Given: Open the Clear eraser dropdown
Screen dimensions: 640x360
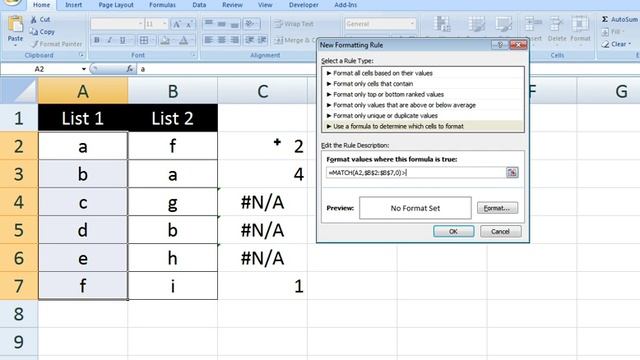Looking at the screenshot, I should (x=616, y=44).
